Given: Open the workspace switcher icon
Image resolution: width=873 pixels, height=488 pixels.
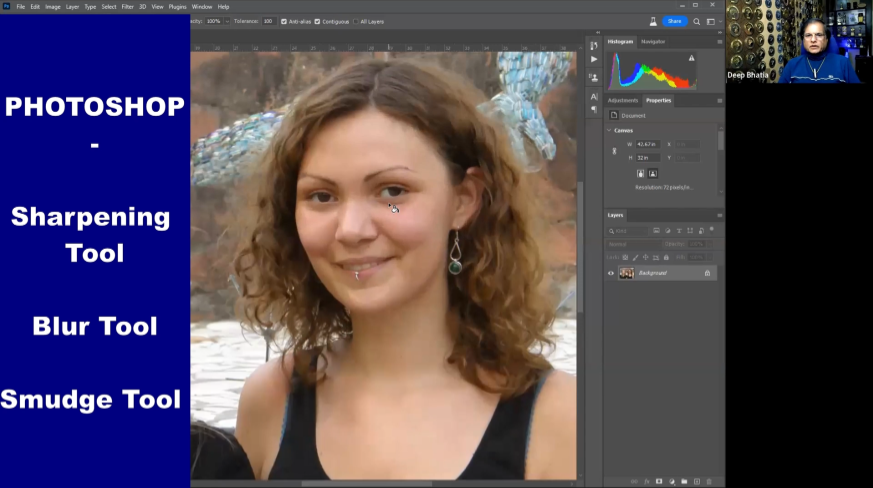Looking at the screenshot, I should pos(711,21).
